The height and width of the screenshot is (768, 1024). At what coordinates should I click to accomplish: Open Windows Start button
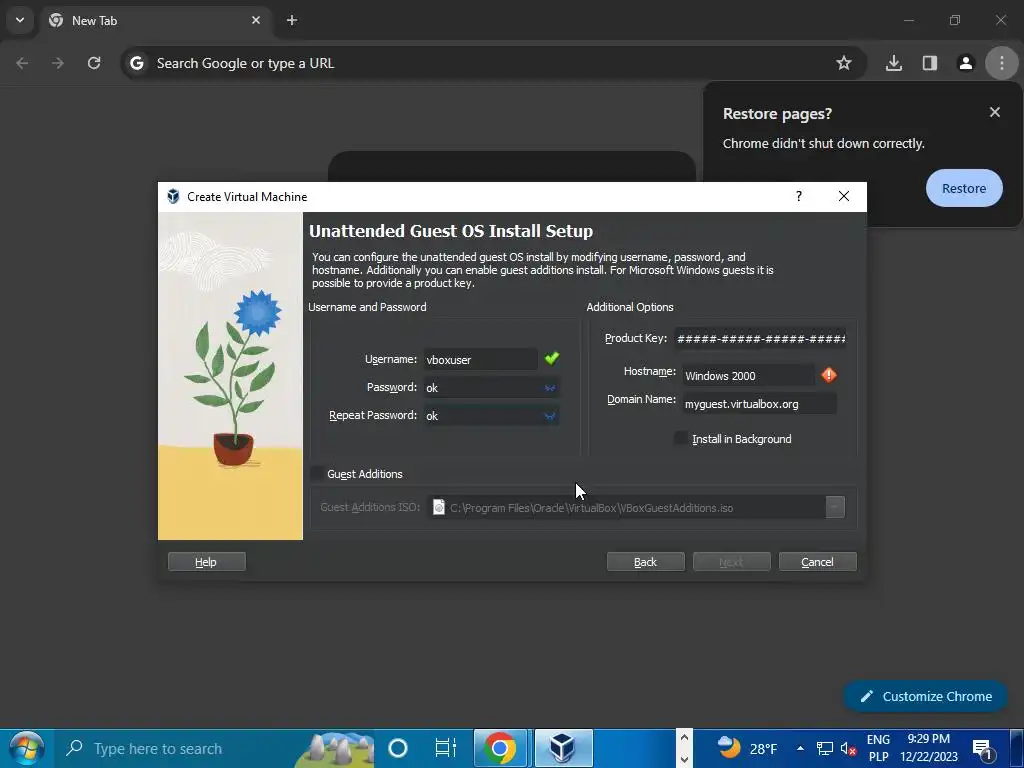(26, 748)
